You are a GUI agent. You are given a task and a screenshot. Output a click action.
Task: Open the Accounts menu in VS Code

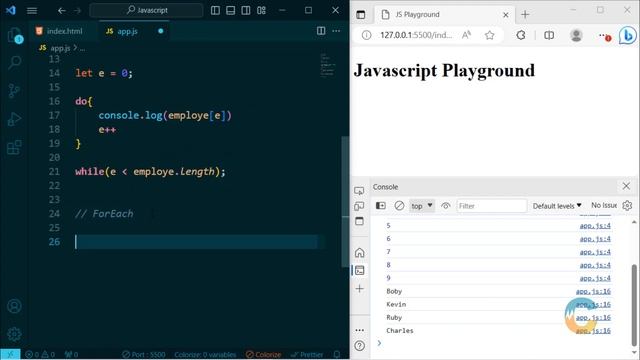(14, 306)
